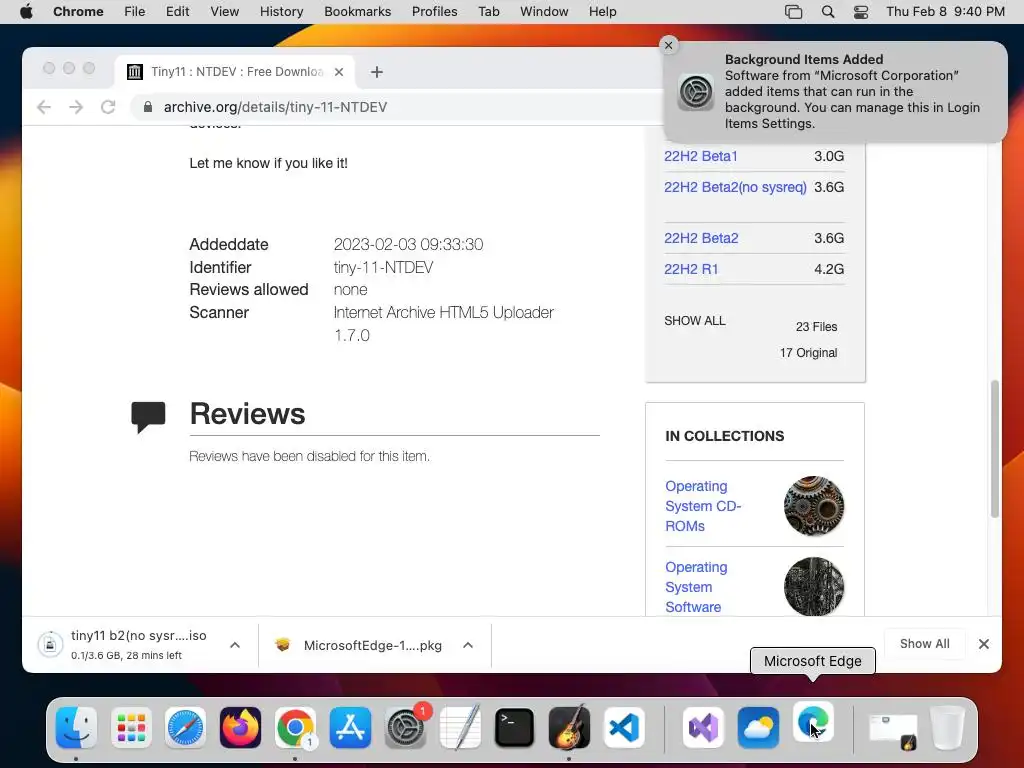This screenshot has width=1024, height=768.
Task: Click the address bar URL field
Action: [398, 107]
